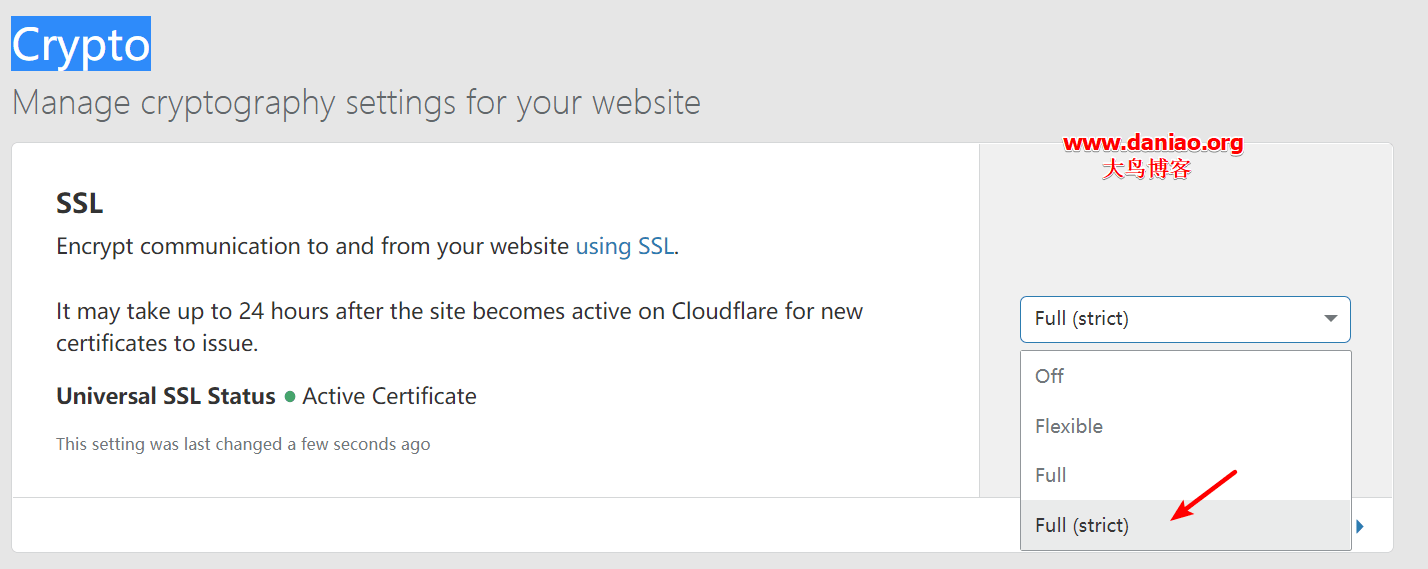Click the Universal SSL Status label

pos(166,396)
